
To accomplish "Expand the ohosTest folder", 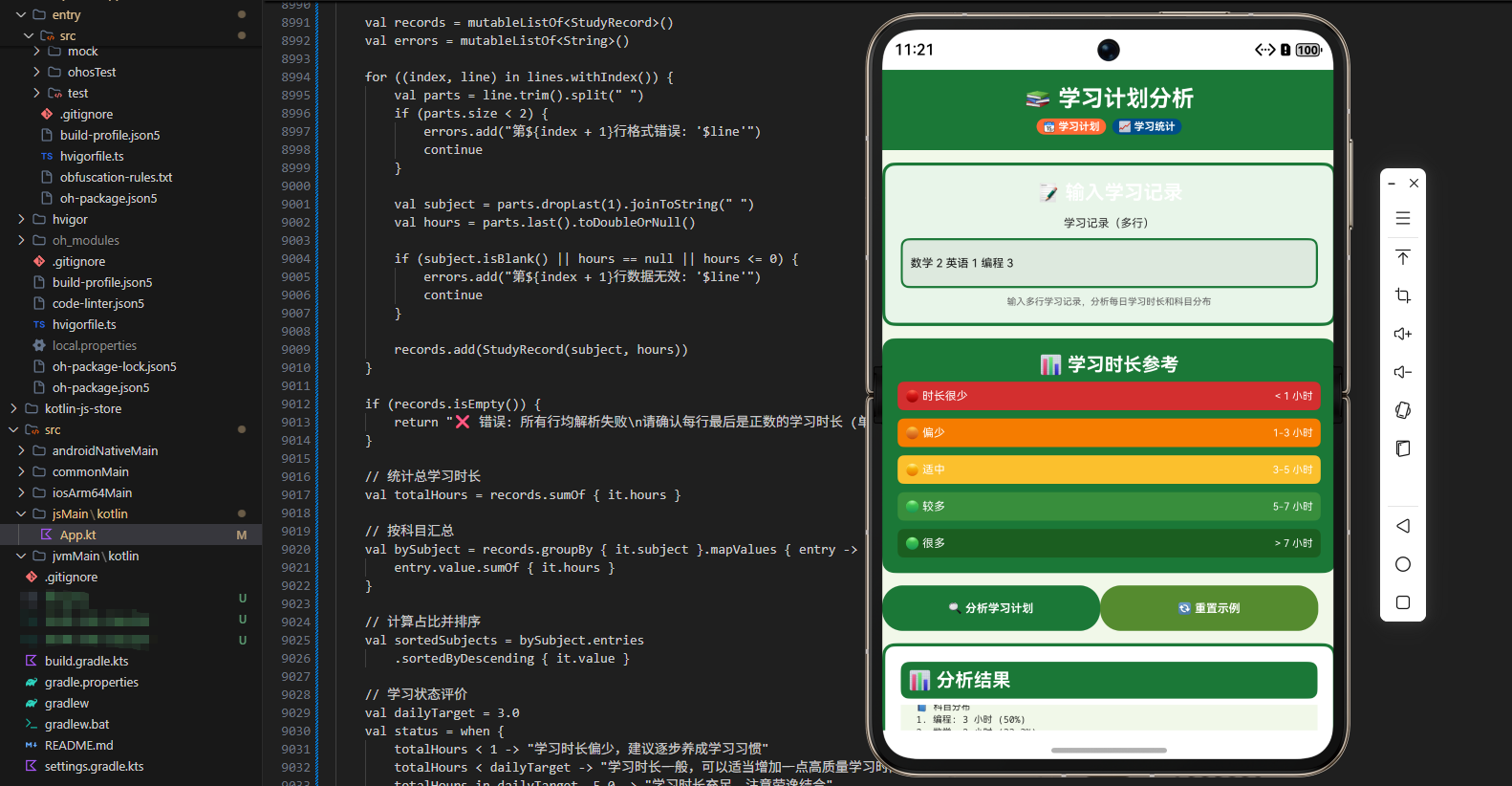I will pos(36,72).
